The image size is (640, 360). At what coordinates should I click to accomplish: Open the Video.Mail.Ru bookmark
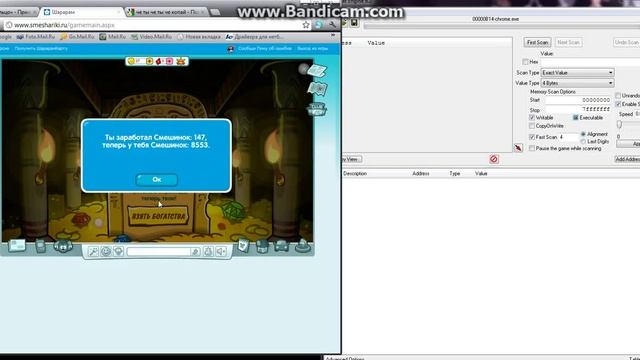coord(151,37)
